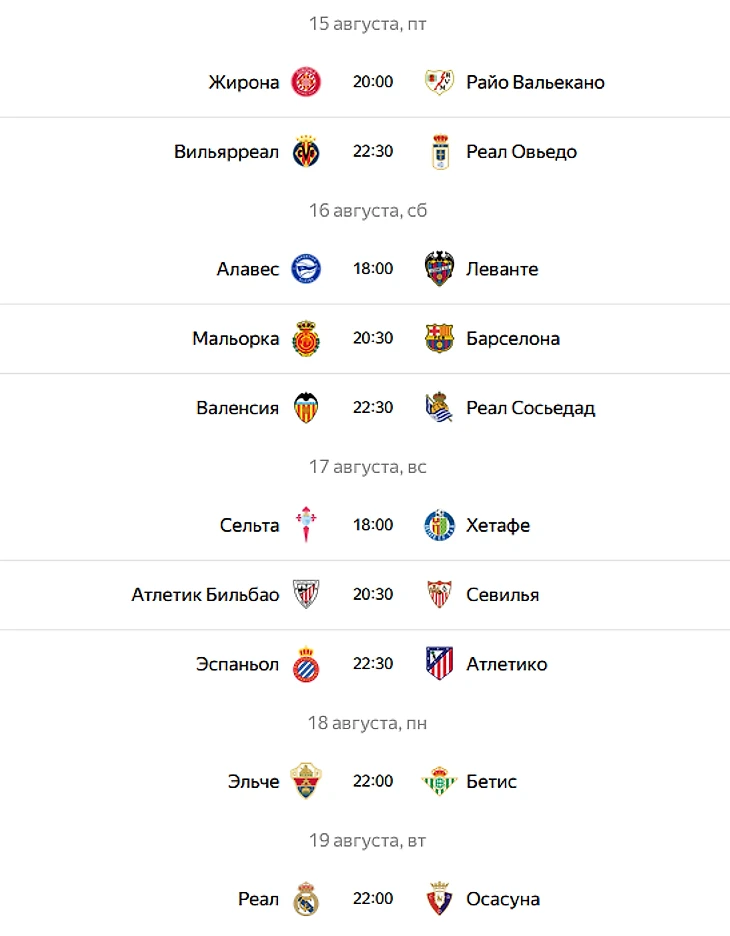Image resolution: width=730 pixels, height=936 pixels.
Task: Click the Атлетико striped club crest
Action: pos(439,664)
